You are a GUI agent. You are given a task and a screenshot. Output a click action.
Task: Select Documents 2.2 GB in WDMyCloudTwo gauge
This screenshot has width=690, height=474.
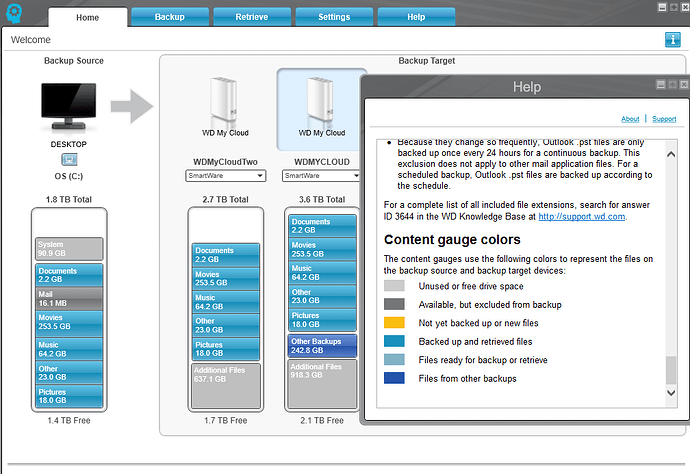[226, 255]
